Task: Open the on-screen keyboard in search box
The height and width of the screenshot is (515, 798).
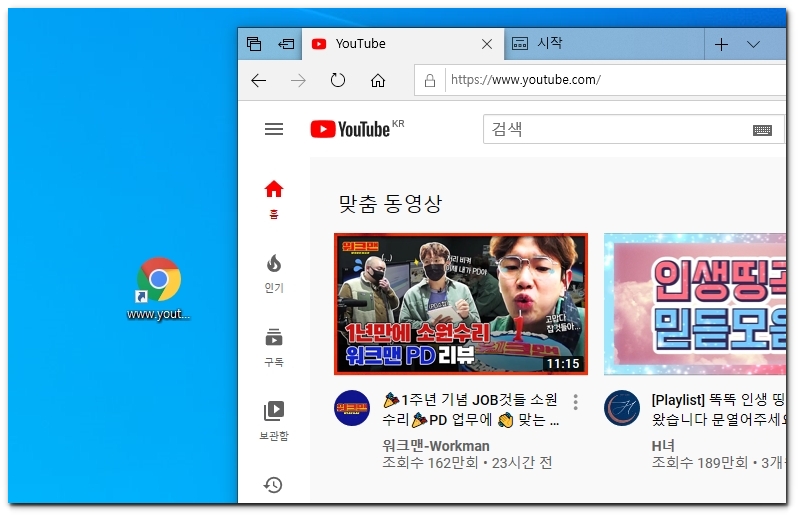Action: (x=762, y=130)
